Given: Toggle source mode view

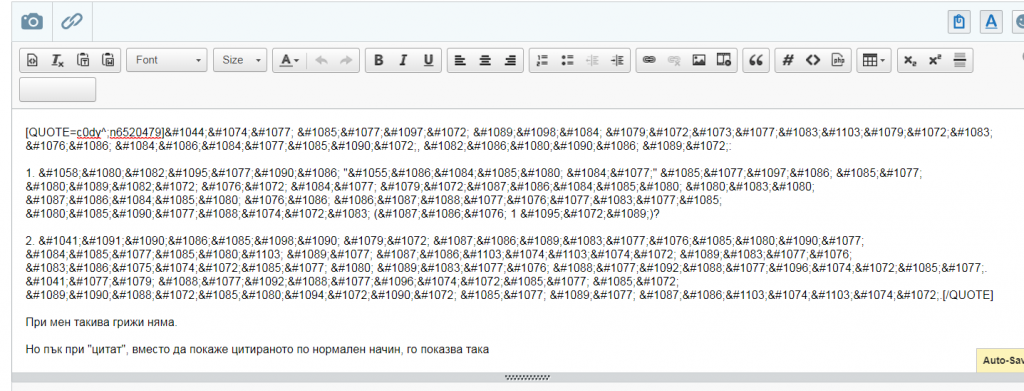Looking at the screenshot, I should (32, 60).
